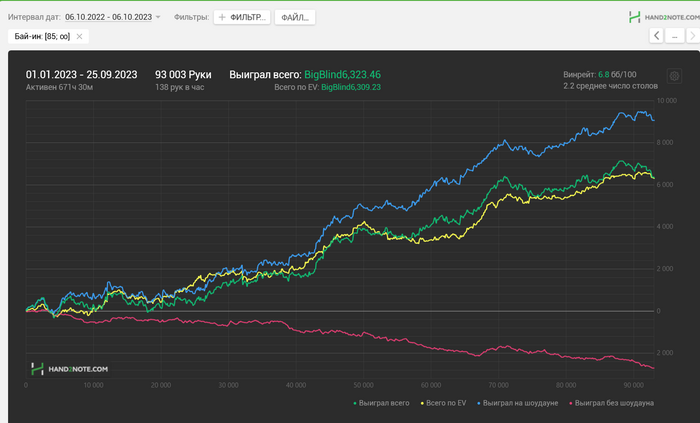The image size is (700, 423).
Task: Toggle the Выиграл на шоудауне legend series
Action: point(517,403)
